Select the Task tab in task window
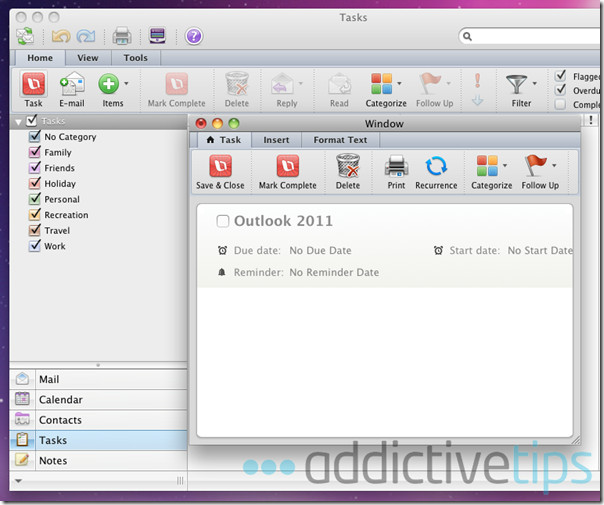The image size is (604, 505). [224, 140]
